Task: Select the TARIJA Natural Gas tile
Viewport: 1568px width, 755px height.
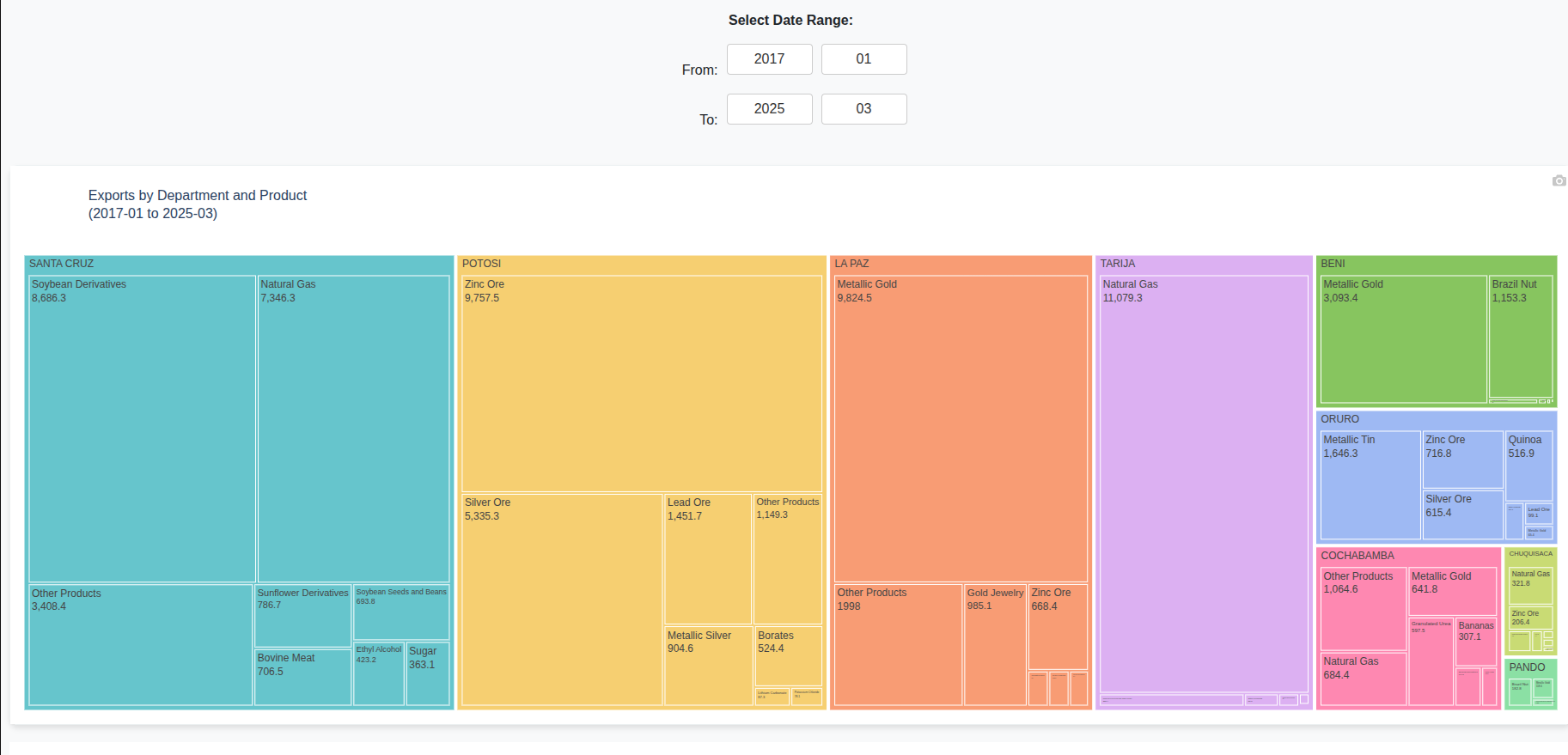Action: (x=1203, y=481)
